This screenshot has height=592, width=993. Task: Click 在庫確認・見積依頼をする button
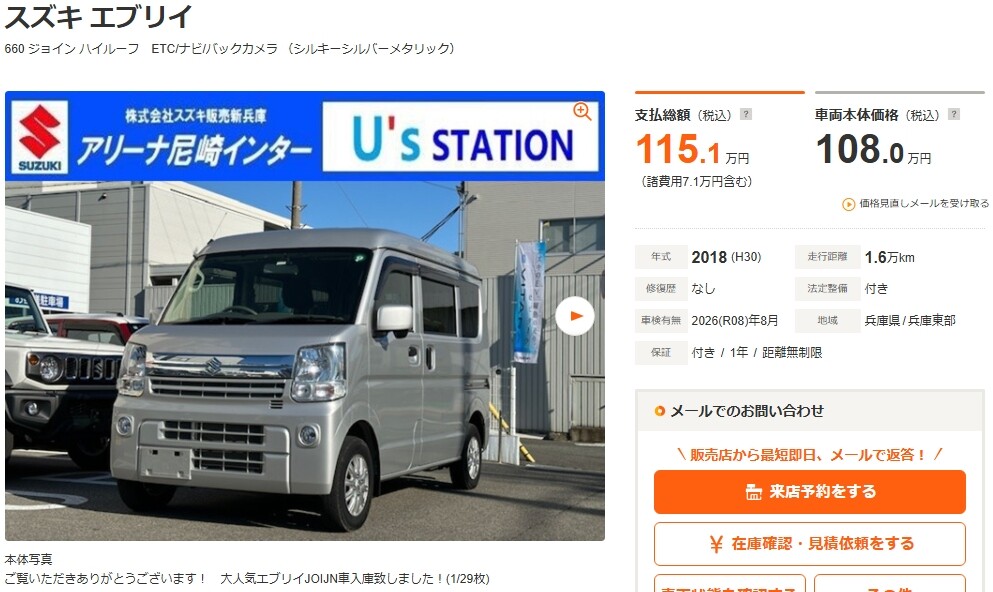click(x=809, y=544)
